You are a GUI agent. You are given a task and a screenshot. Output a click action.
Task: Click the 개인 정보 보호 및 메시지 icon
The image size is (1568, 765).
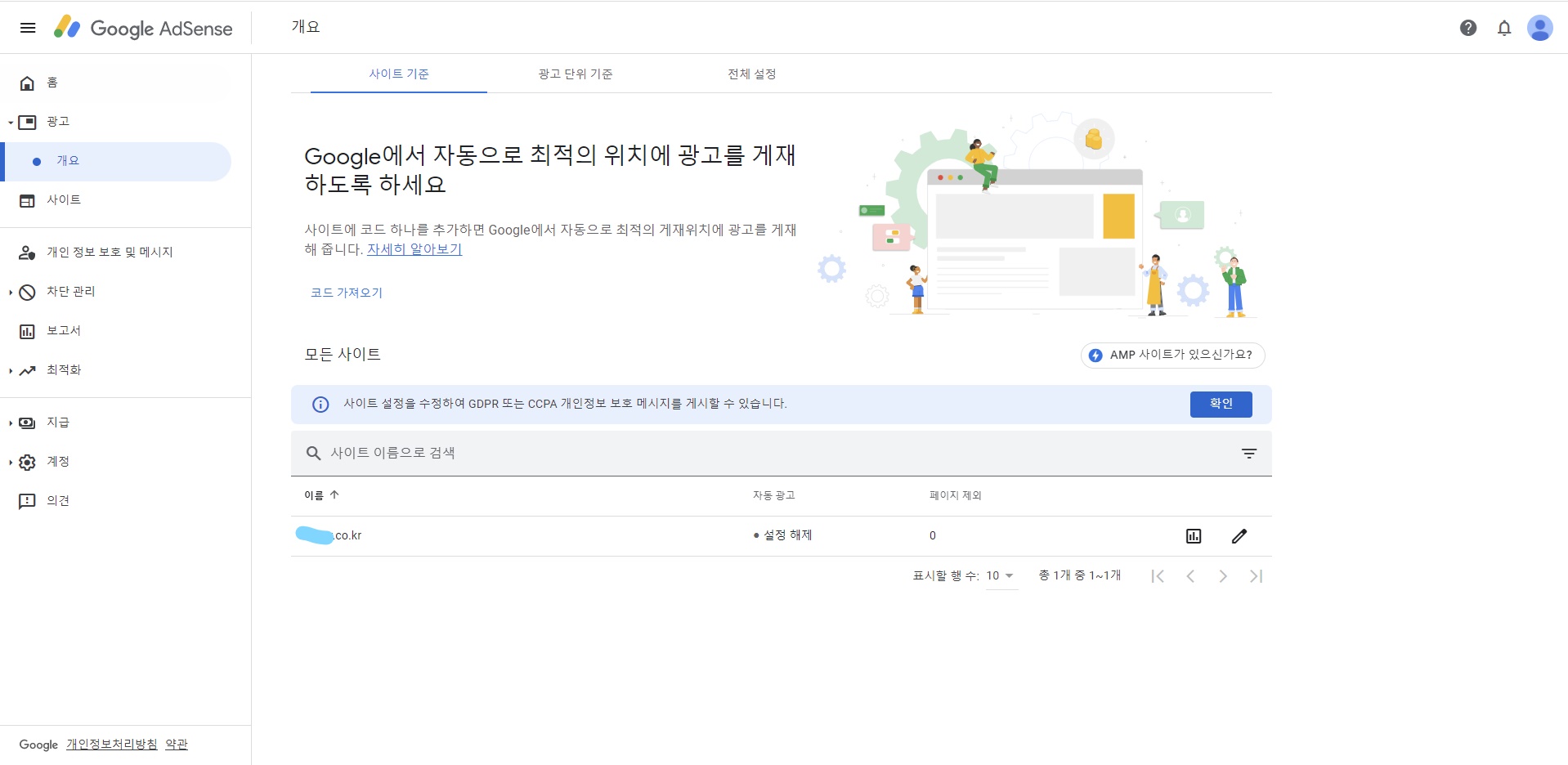click(x=27, y=253)
